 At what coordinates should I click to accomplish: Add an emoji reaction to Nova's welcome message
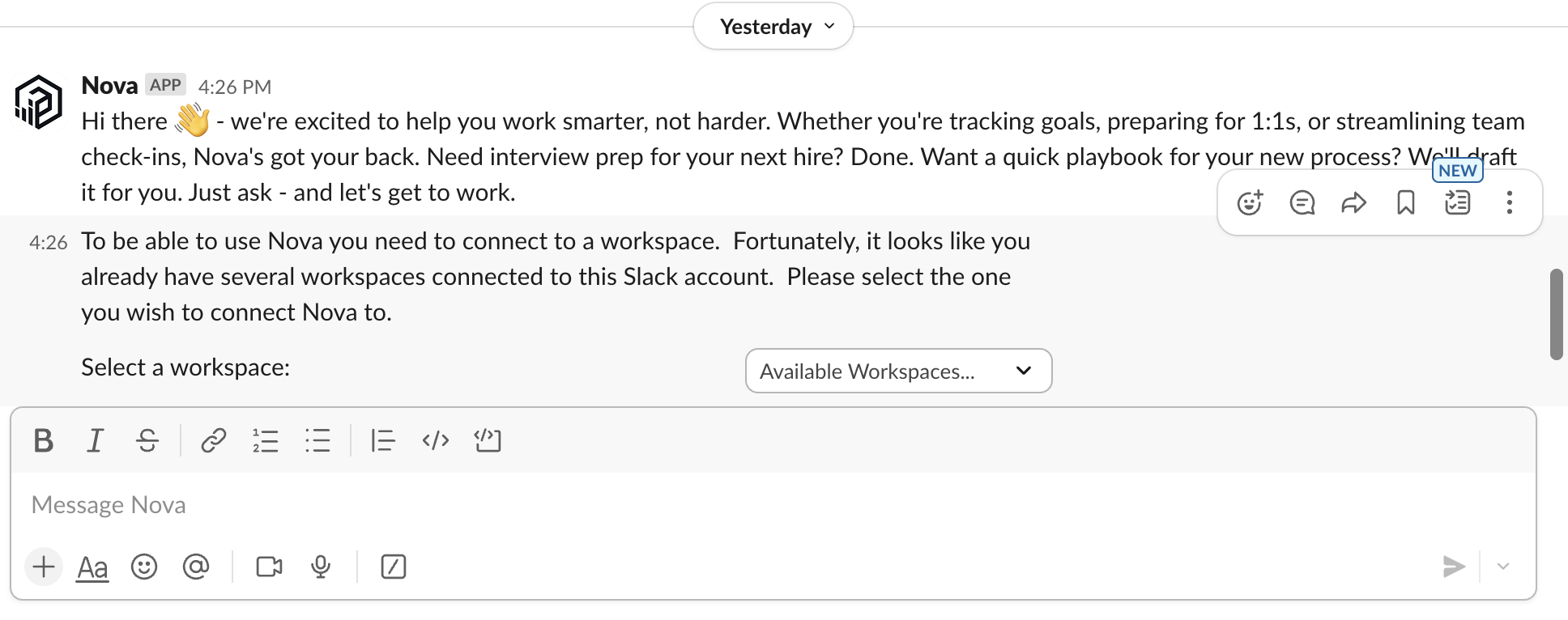point(1250,203)
